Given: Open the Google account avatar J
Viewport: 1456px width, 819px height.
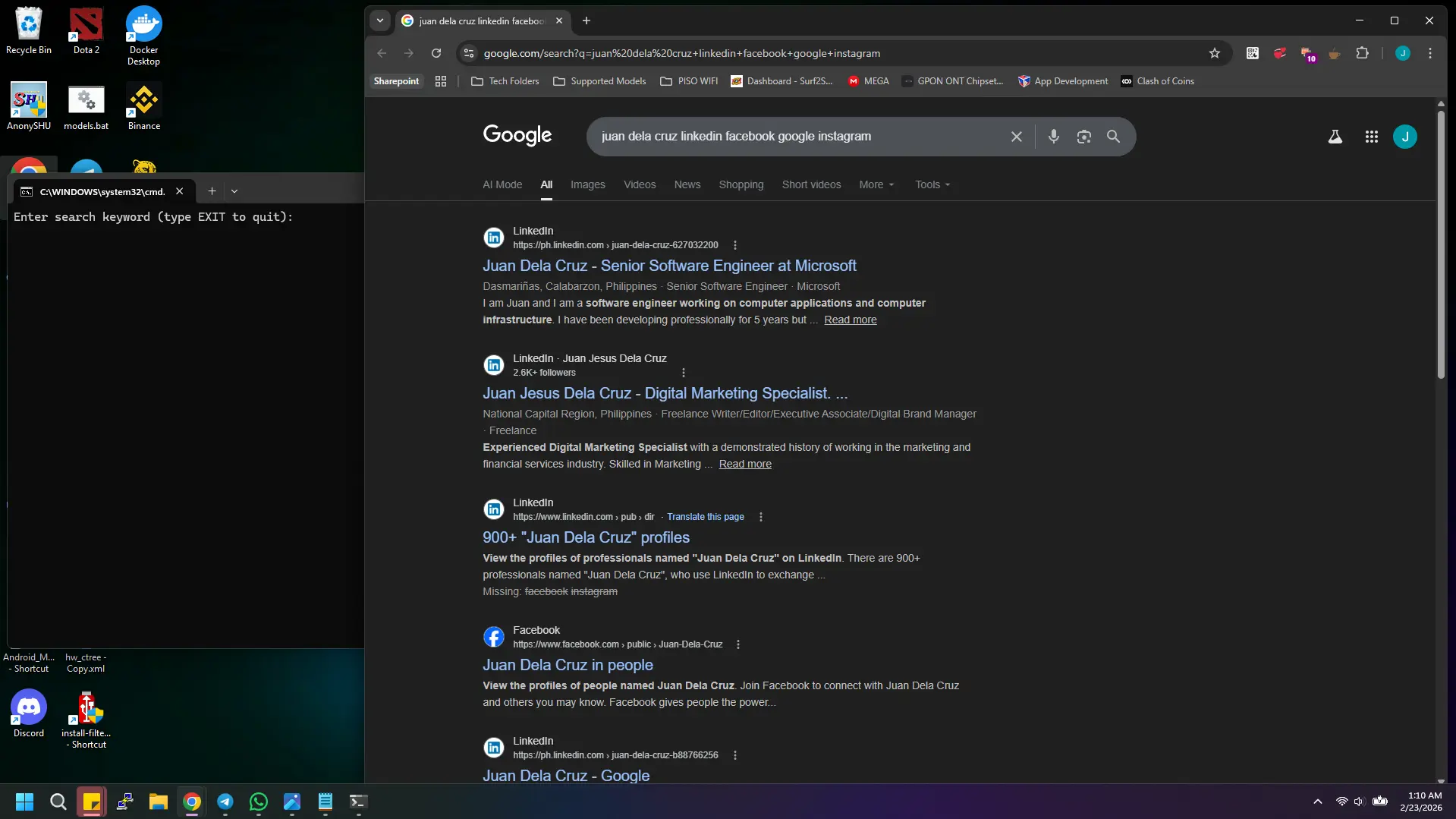Looking at the screenshot, I should pos(1404,137).
